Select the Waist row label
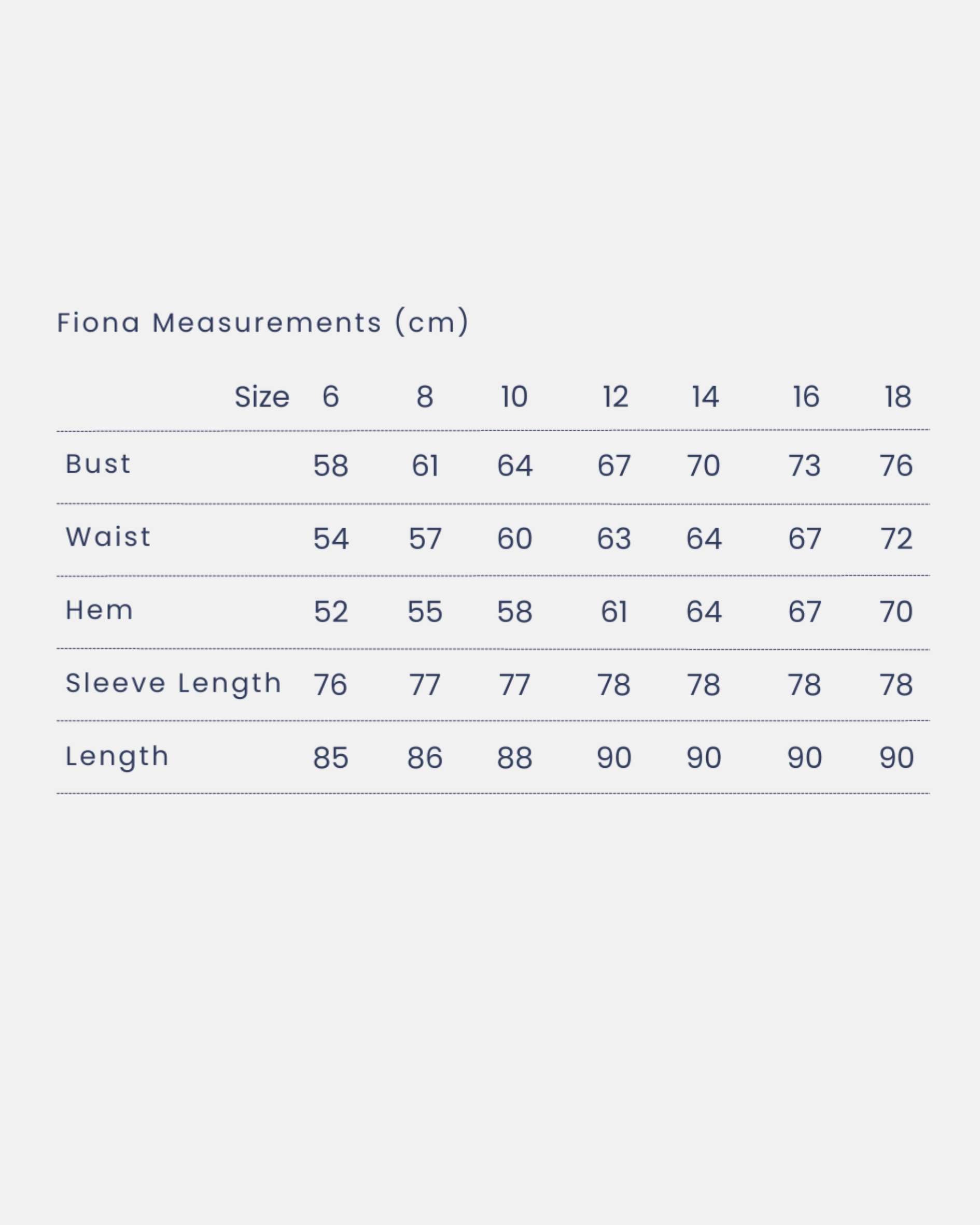This screenshot has width=980, height=1225. pos(108,537)
